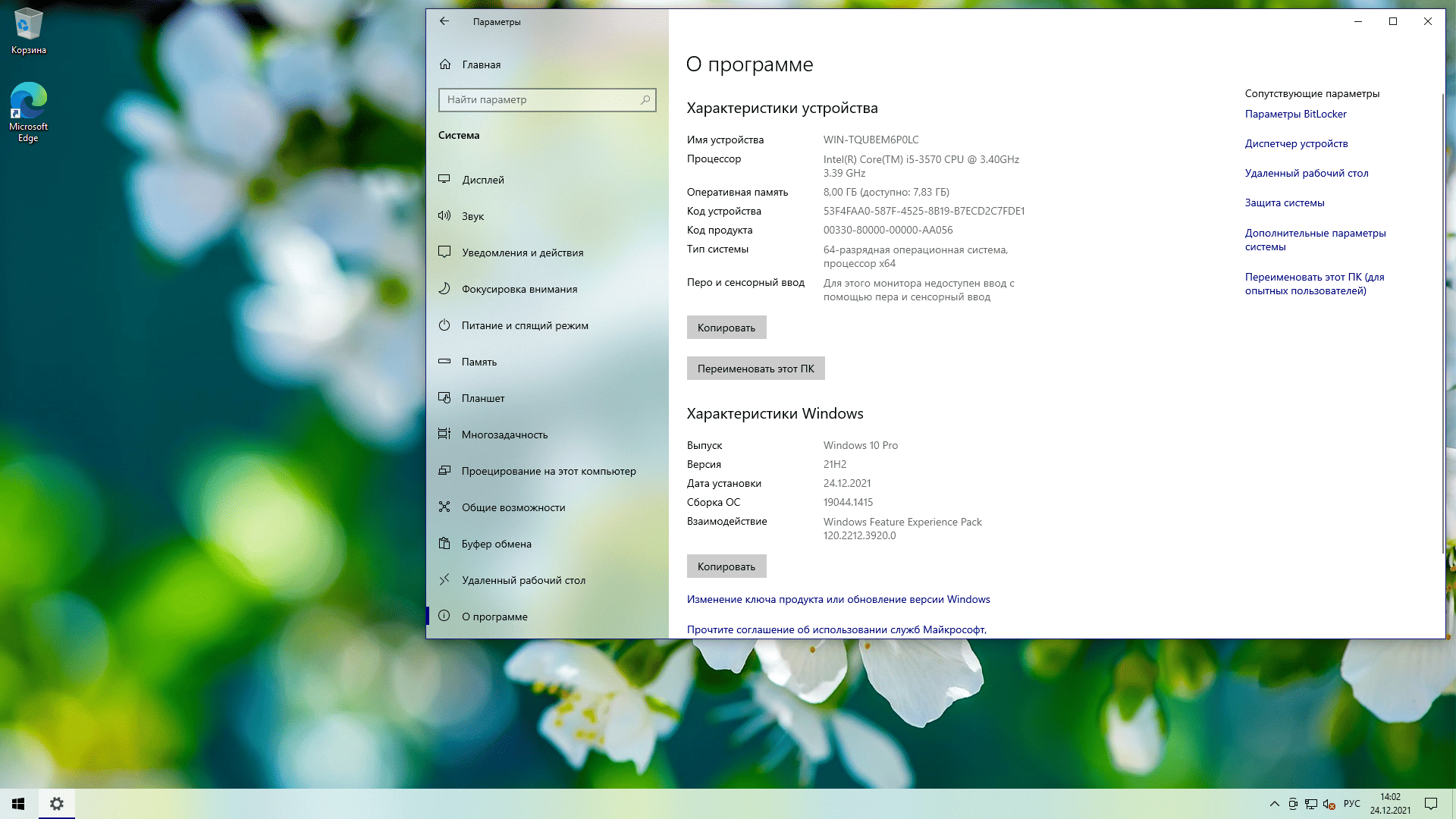Screen dimensions: 1456x819
Task: Click the meet now camera tray icon
Action: [x=1293, y=804]
